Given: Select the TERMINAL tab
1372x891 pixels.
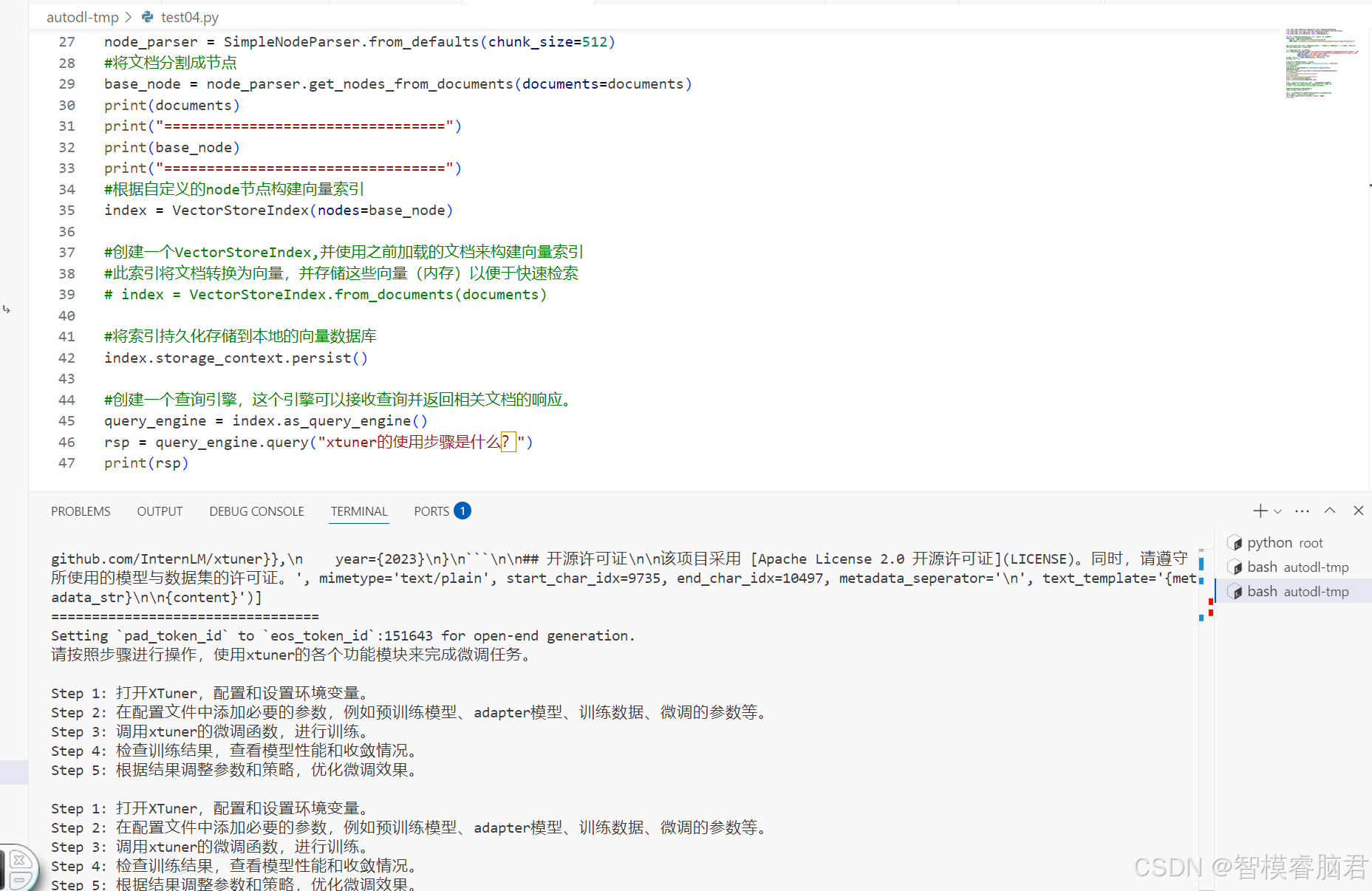Looking at the screenshot, I should (359, 511).
